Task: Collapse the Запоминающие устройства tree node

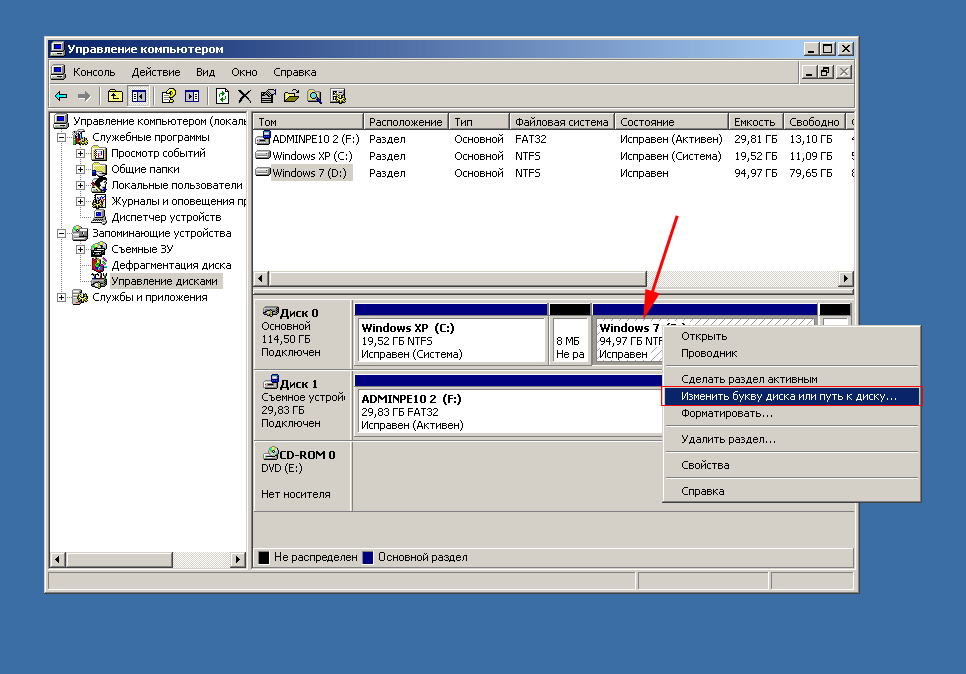Action: (x=62, y=233)
